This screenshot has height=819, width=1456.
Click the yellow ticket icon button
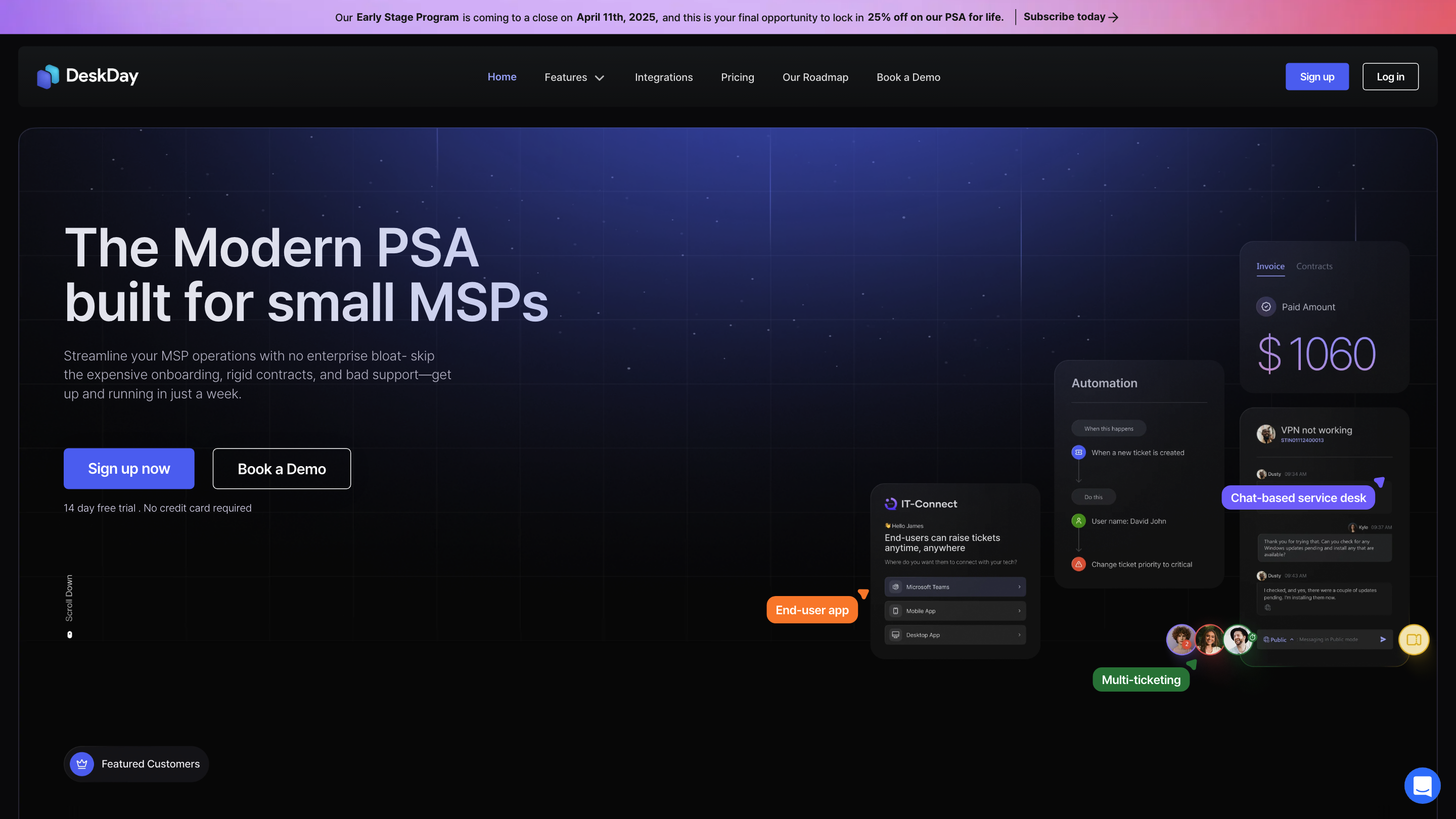coord(1414,639)
